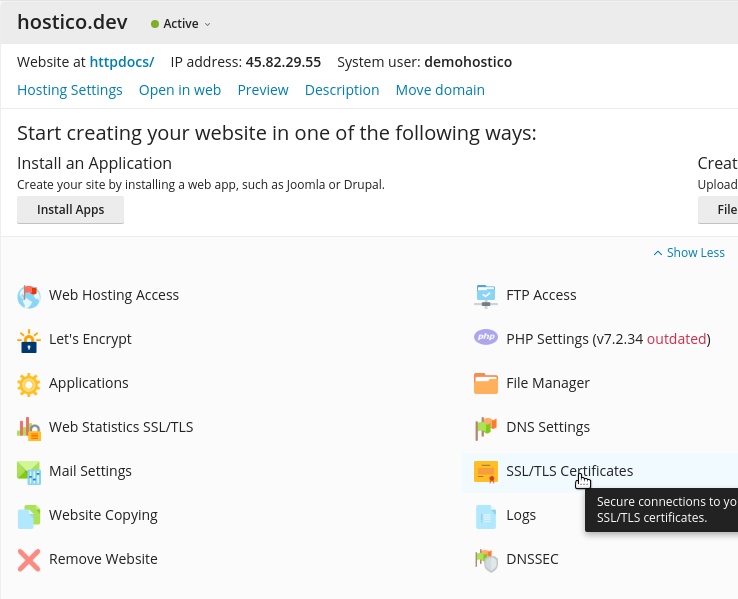Open the Hosting Settings link

pos(70,90)
